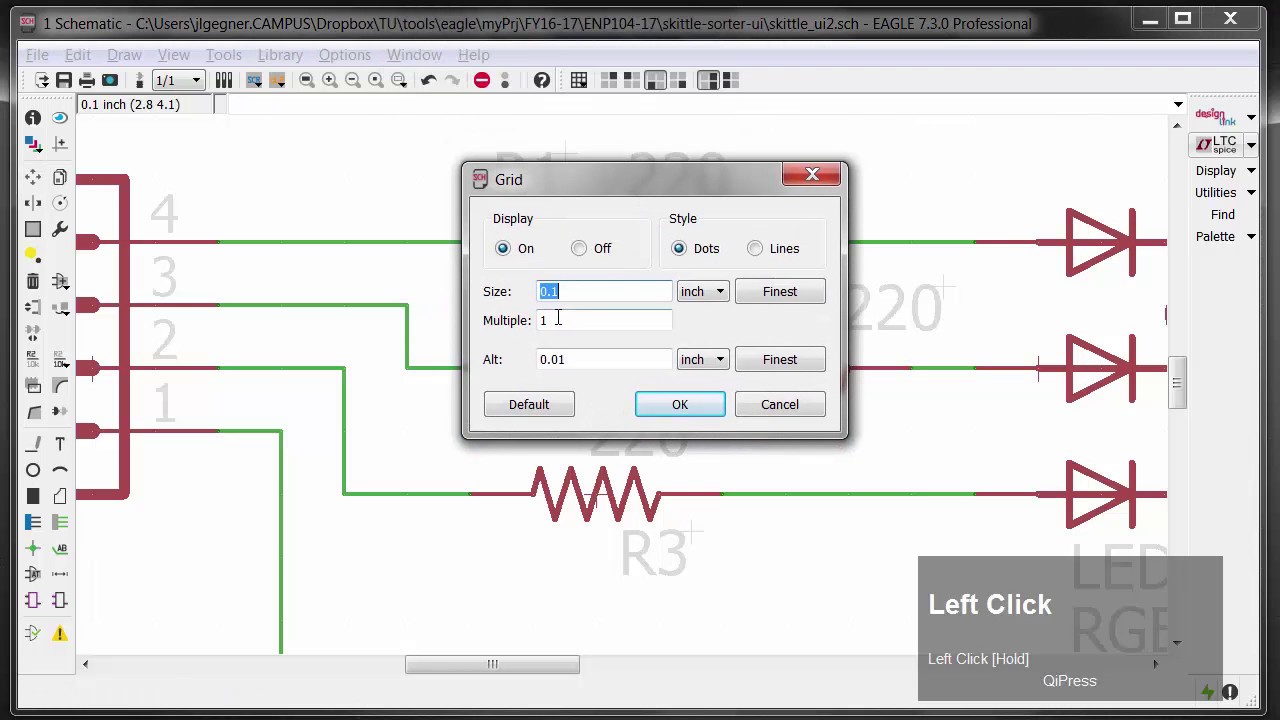Open the Tools menu

223,55
